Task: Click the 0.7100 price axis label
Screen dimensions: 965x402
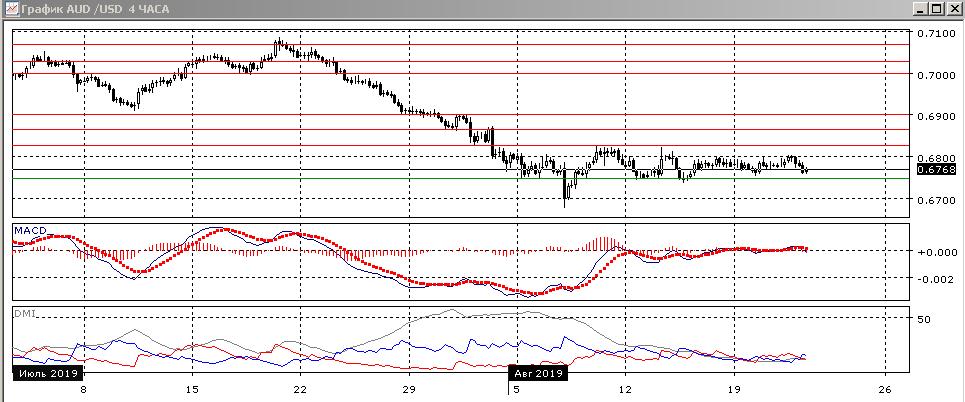Action: click(936, 33)
